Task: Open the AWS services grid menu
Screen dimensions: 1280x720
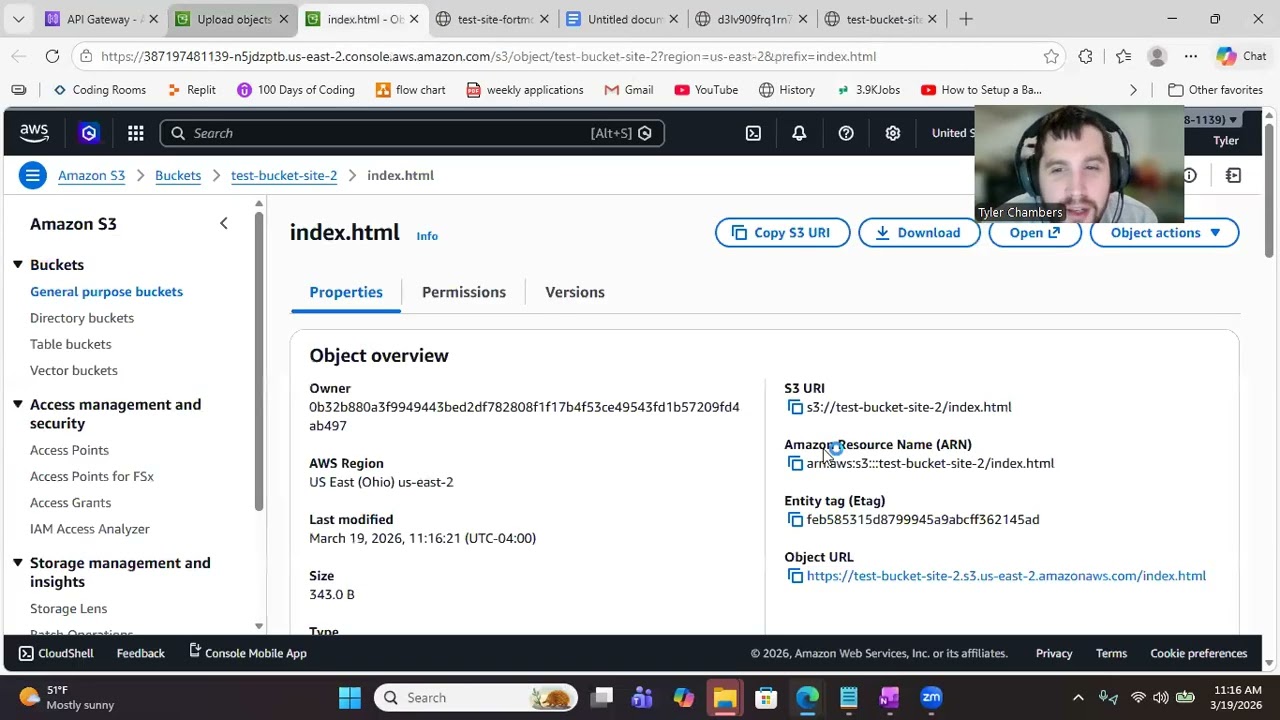Action: click(135, 133)
